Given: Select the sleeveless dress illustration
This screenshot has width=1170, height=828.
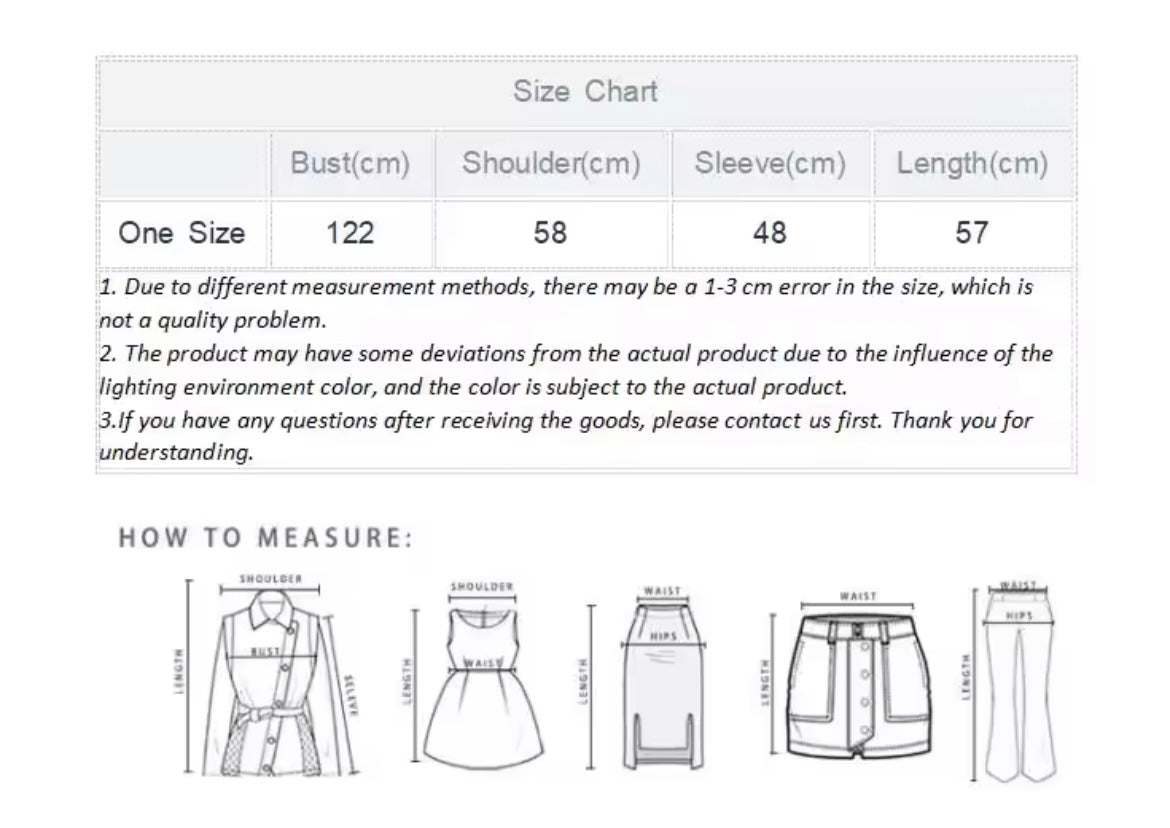Looking at the screenshot, I should pyautogui.click(x=484, y=690).
